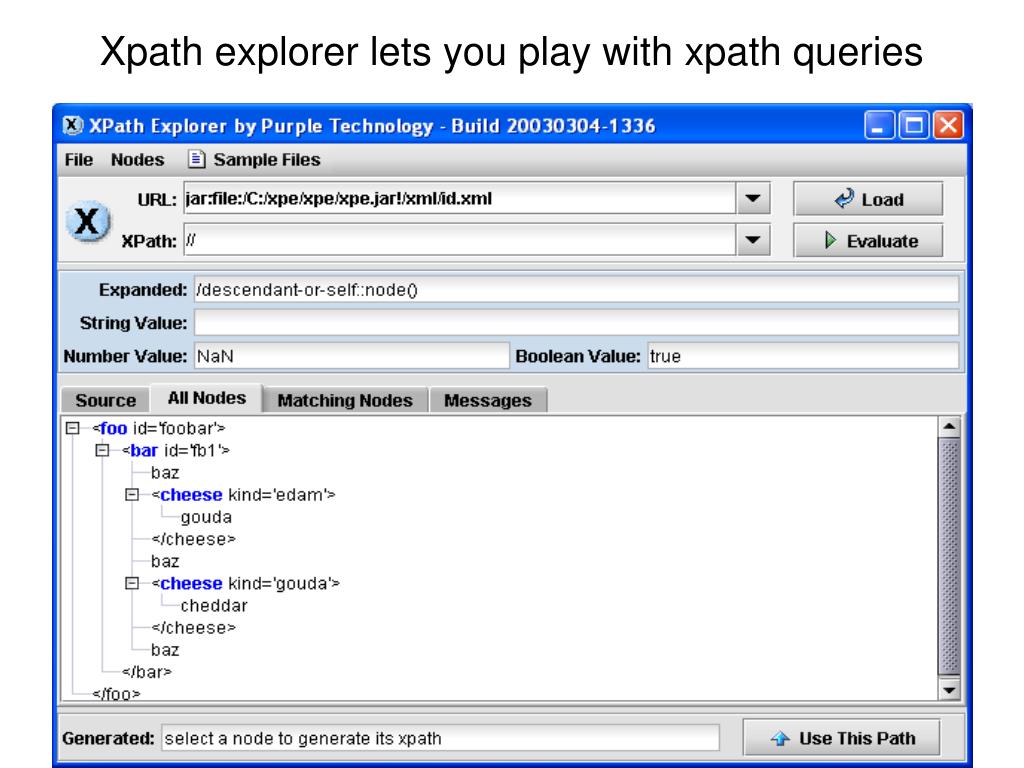Collapse the bar id='fb1' node
Viewport: 1024px width, 768px height.
(101, 451)
